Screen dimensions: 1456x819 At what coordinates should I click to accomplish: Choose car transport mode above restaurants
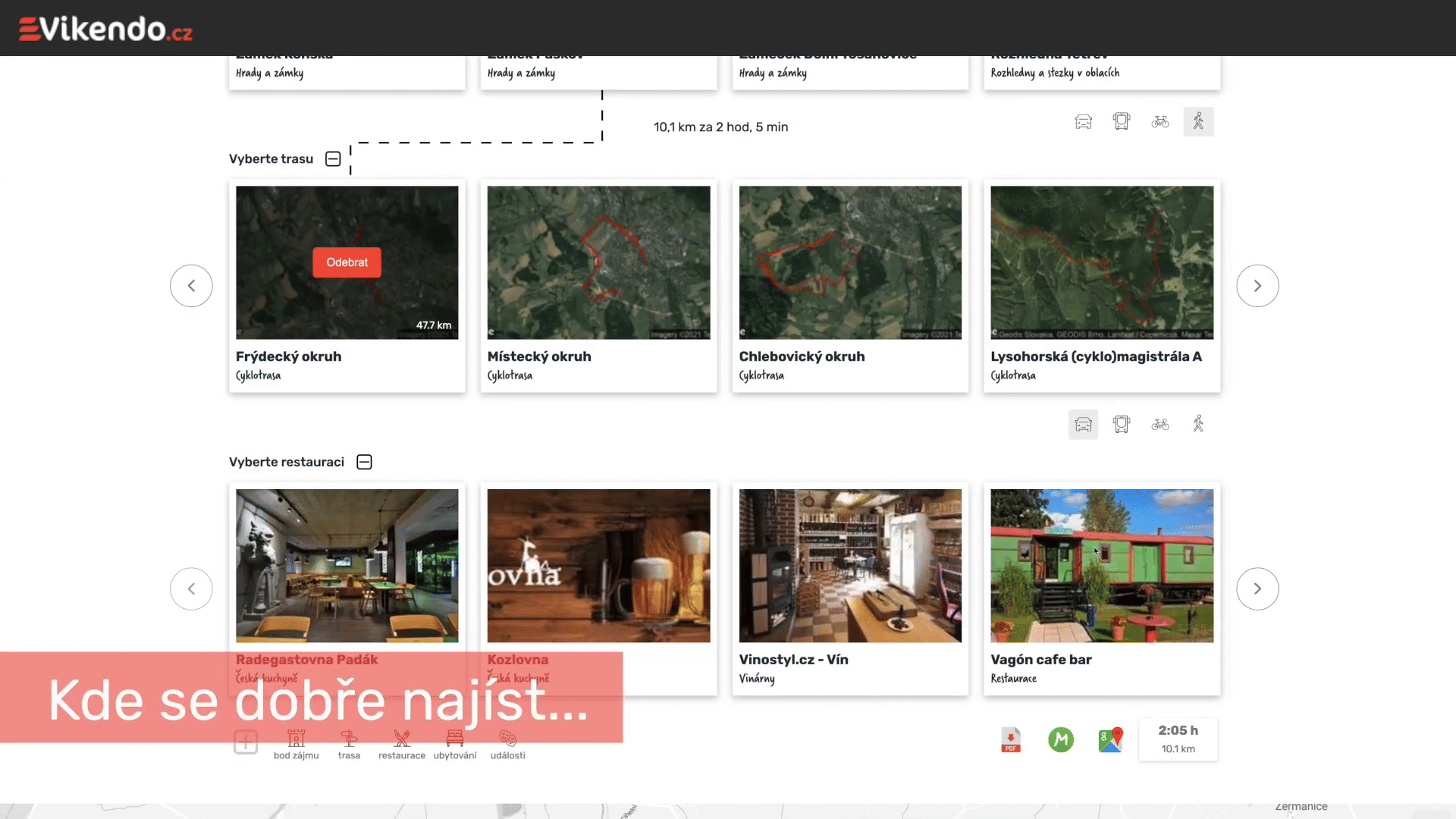coord(1083,425)
